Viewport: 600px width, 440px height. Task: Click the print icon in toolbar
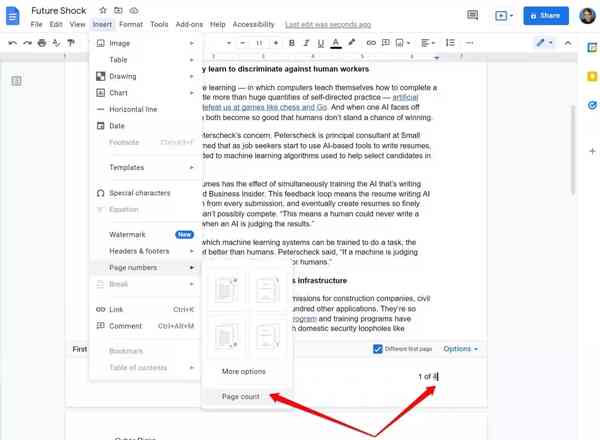point(41,43)
